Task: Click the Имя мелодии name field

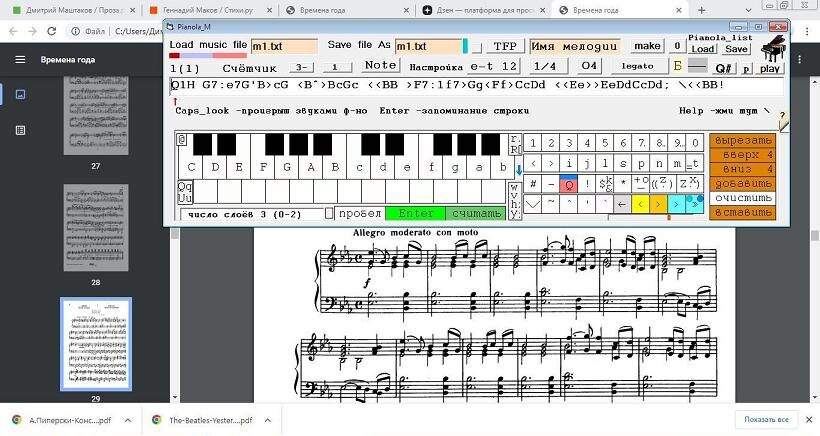Action: pyautogui.click(x=575, y=46)
